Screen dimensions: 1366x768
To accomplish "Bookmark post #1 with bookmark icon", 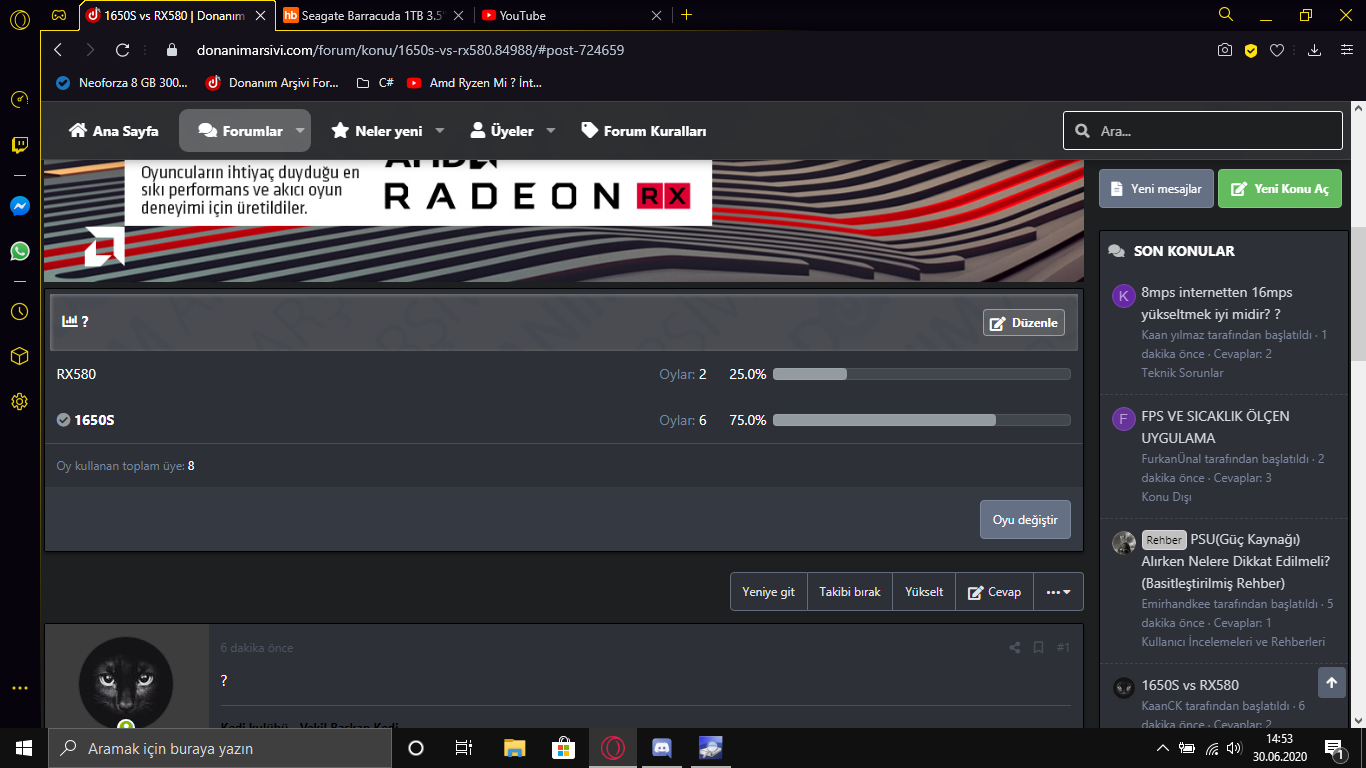I will [x=1039, y=648].
